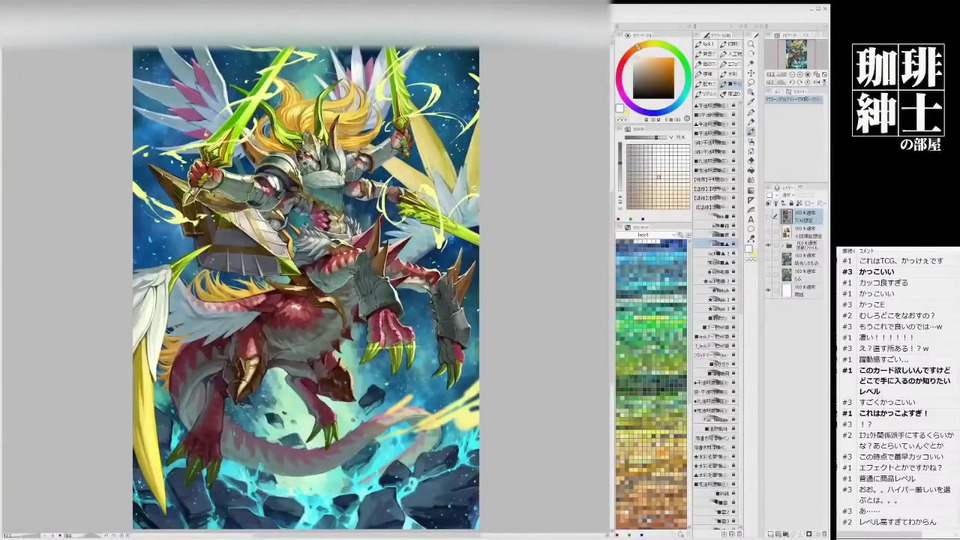Hide the white paper layer
This screenshot has width=960, height=540.
click(768, 290)
